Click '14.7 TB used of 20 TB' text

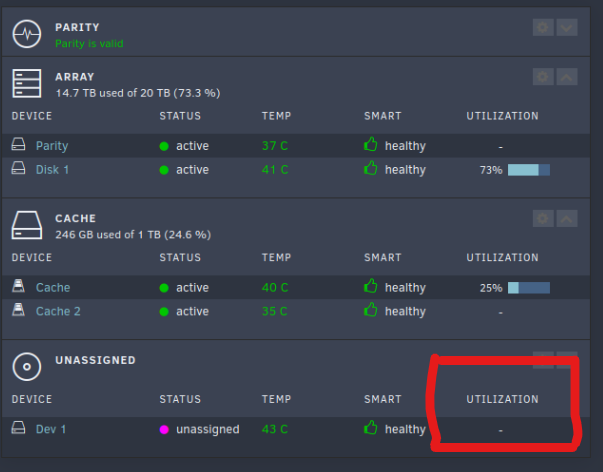(x=138, y=93)
